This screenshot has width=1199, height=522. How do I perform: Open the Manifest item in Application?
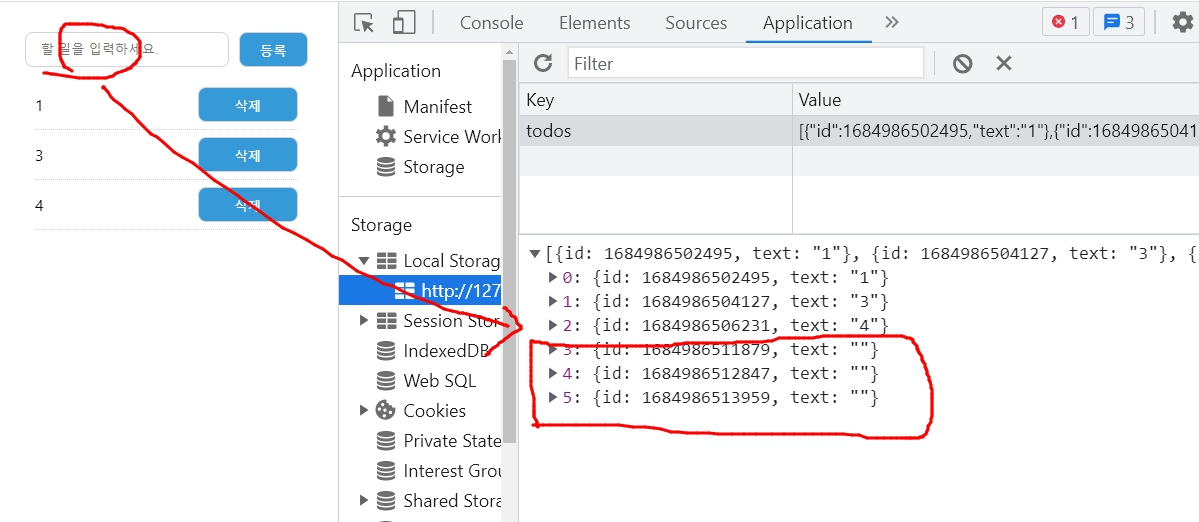click(437, 107)
